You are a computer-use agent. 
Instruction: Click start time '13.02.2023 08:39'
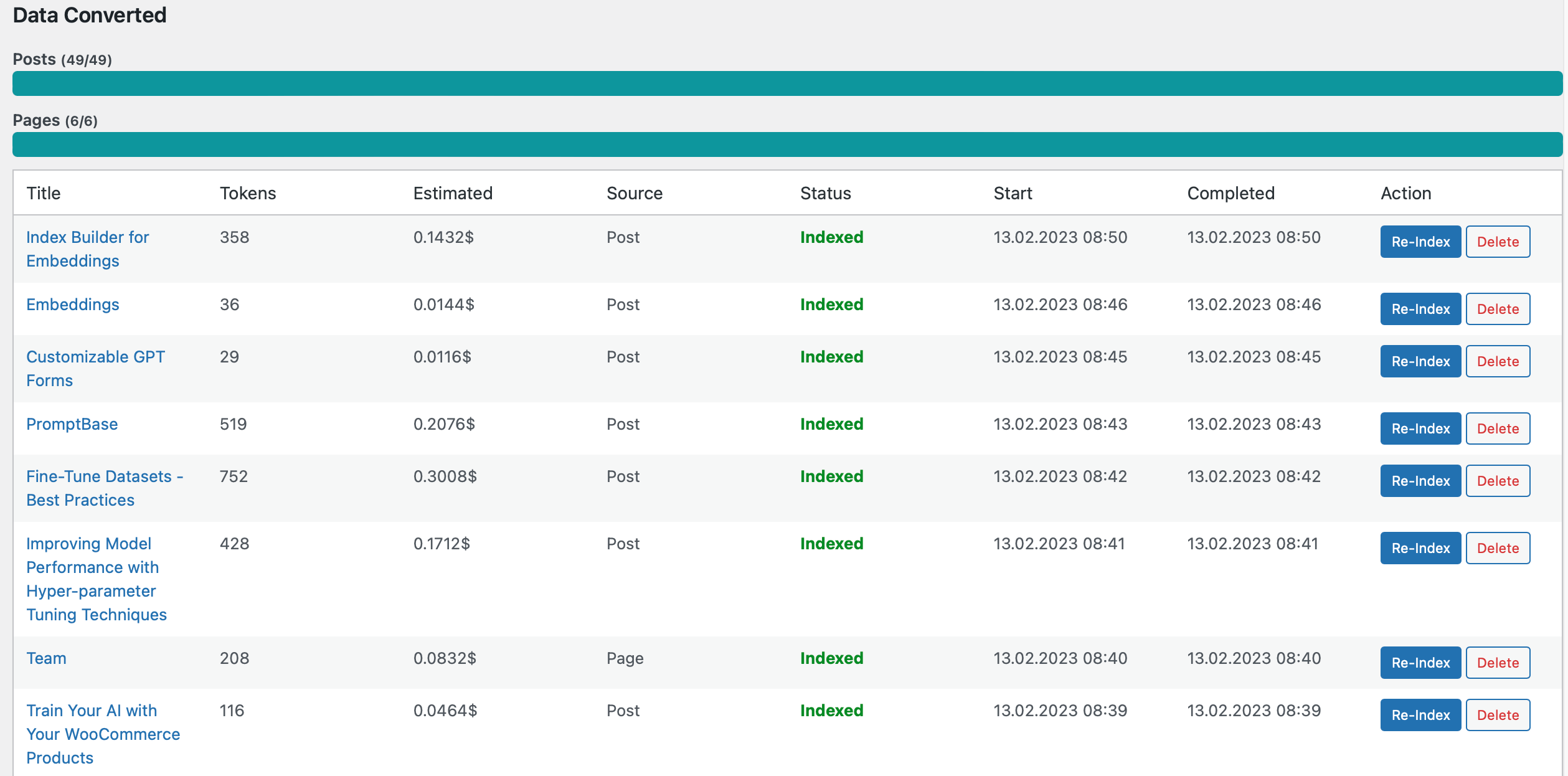tap(1060, 711)
